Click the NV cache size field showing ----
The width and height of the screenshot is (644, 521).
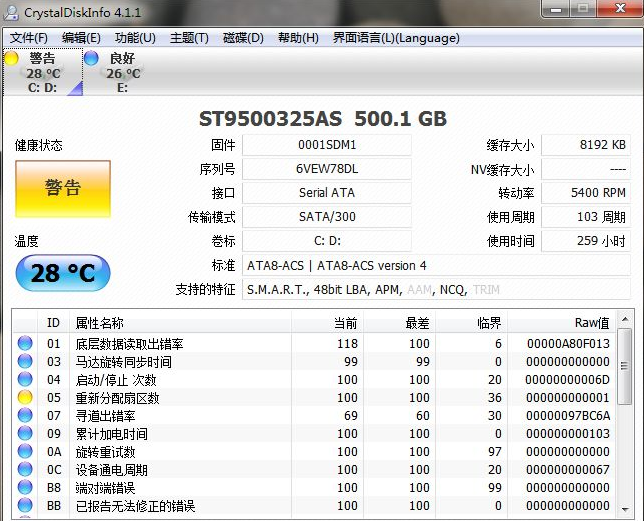coord(586,169)
